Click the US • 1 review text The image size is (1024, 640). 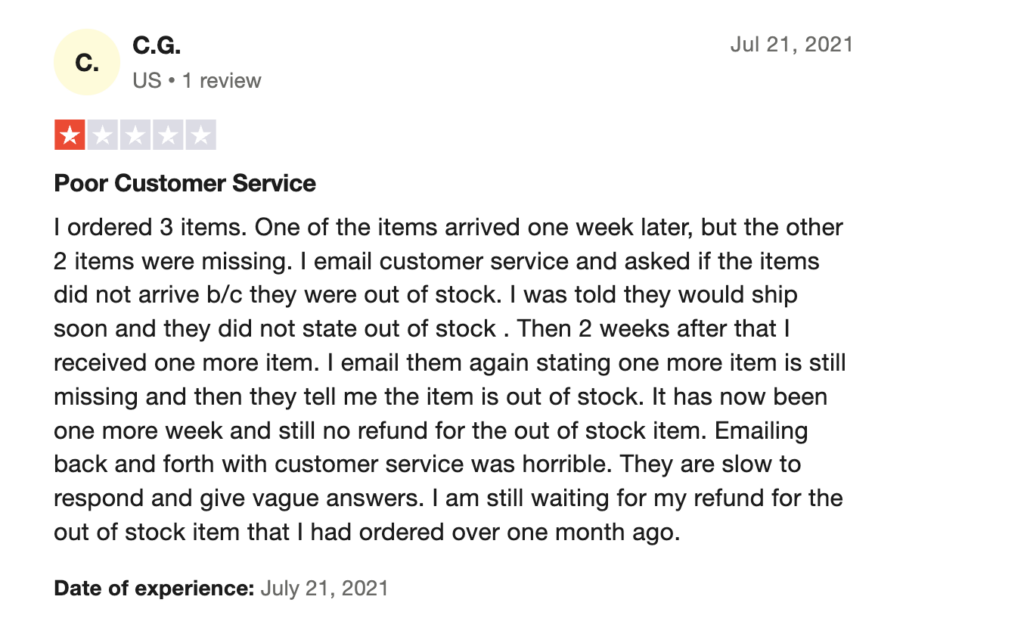click(x=197, y=80)
